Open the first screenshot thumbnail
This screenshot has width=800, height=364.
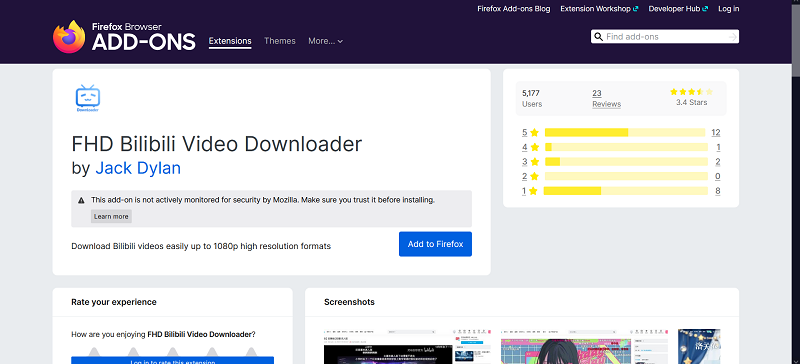point(408,347)
